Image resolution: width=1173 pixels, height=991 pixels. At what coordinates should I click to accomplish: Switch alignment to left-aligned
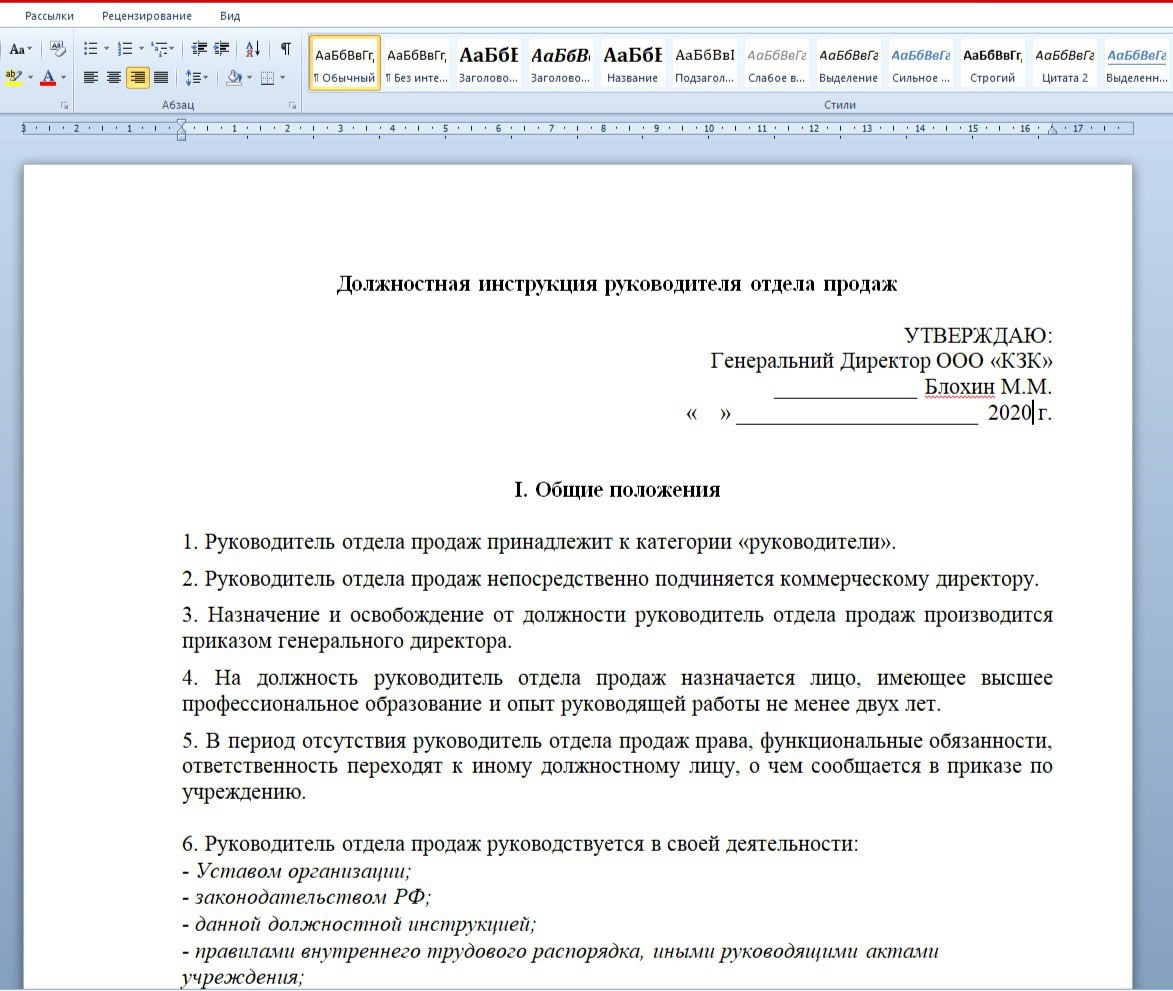[91, 77]
